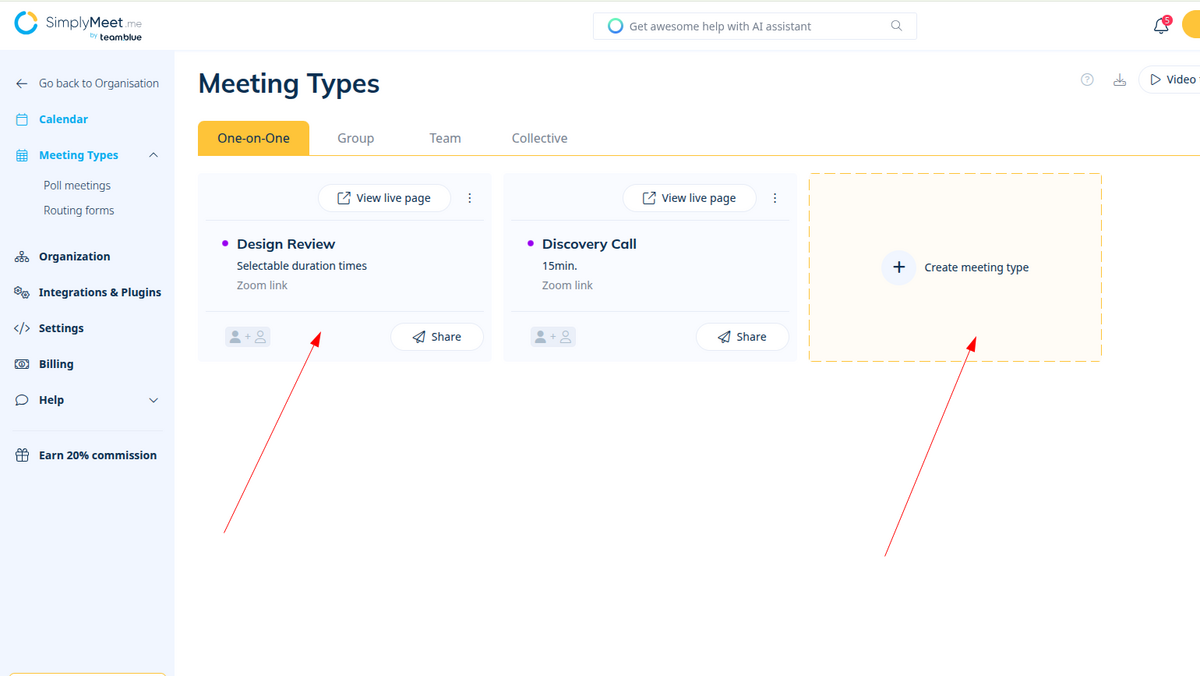Image resolution: width=1200 pixels, height=676 pixels.
Task: Open the Organization section
Action: pos(74,257)
